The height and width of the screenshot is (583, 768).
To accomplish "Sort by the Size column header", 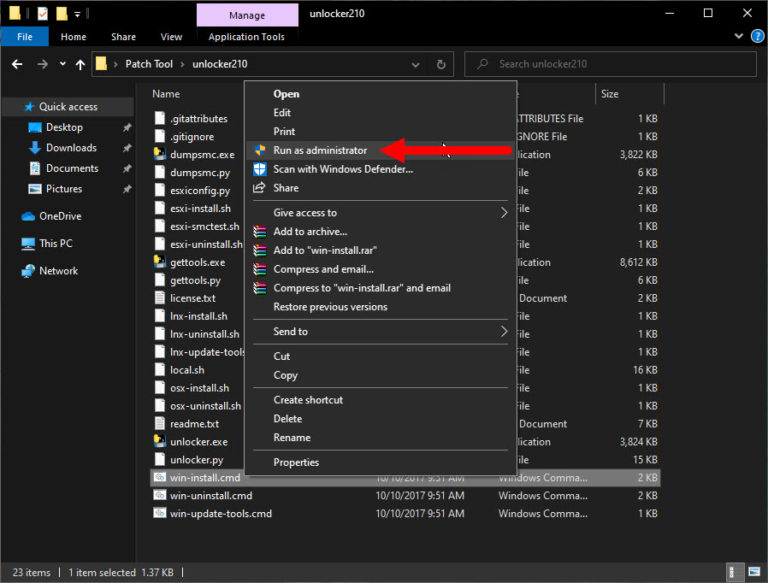I will (x=610, y=94).
